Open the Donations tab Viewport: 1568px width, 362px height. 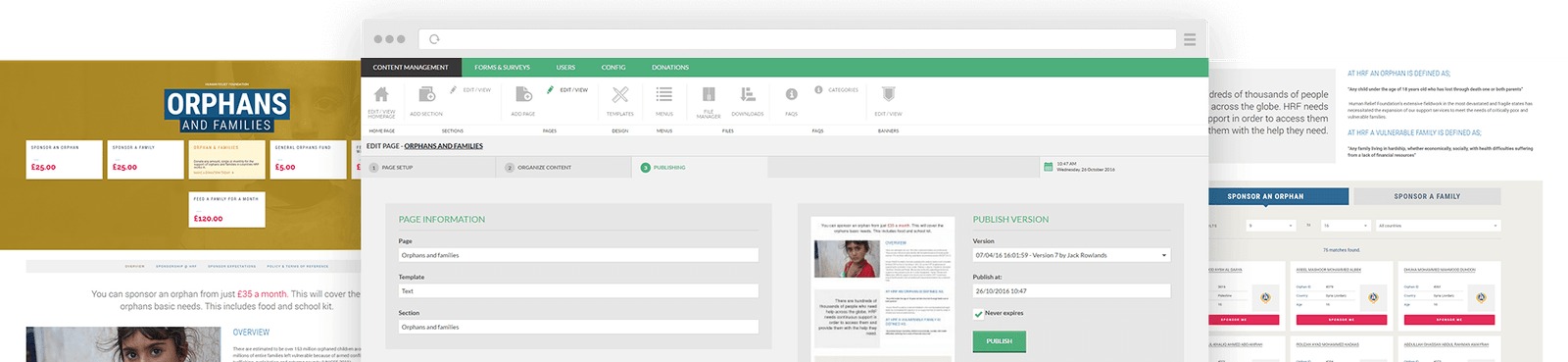pyautogui.click(x=670, y=68)
